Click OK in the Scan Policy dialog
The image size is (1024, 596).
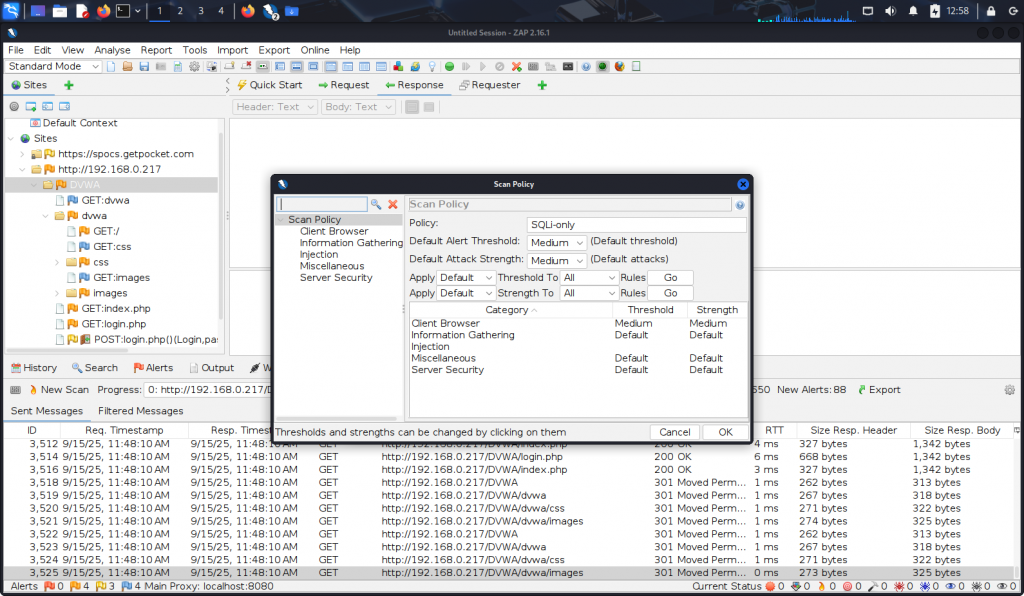pyautogui.click(x=725, y=432)
